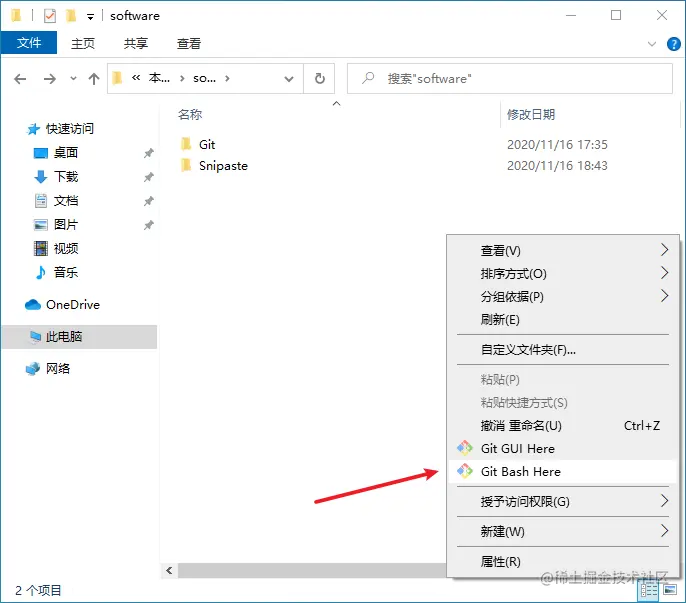Click the Forward navigation arrow
This screenshot has height=603, width=686.
(49, 79)
